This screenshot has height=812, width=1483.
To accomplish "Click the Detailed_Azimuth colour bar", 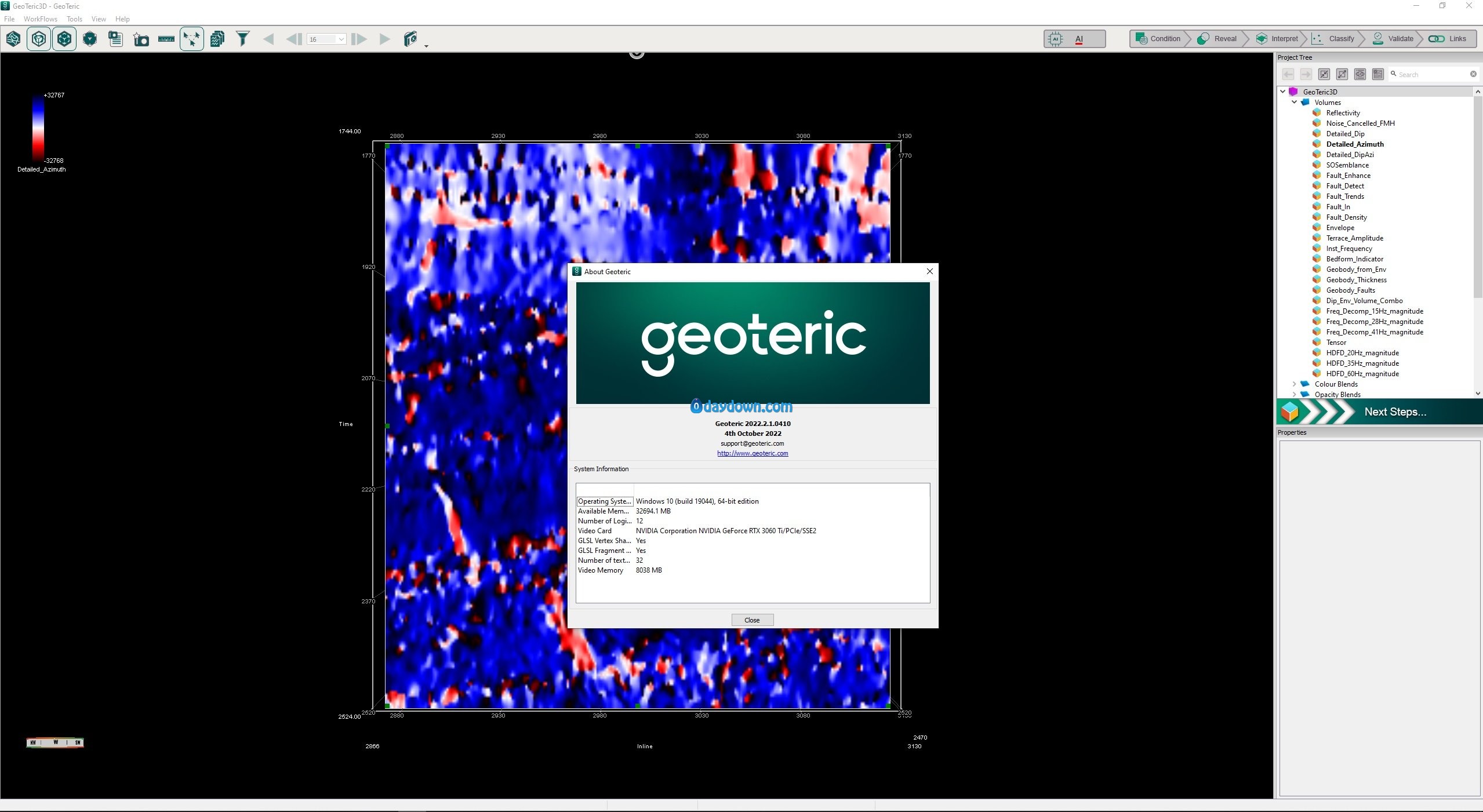I will pyautogui.click(x=38, y=128).
